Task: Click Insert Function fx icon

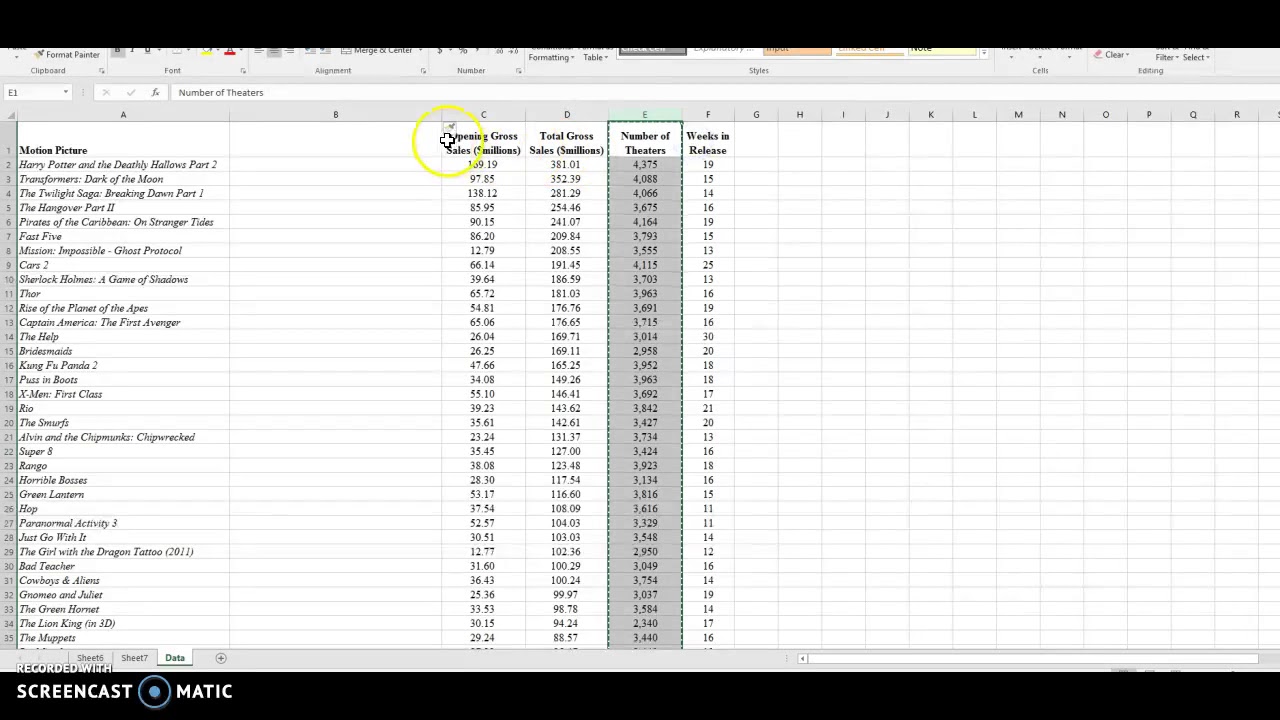Action: 155,92
